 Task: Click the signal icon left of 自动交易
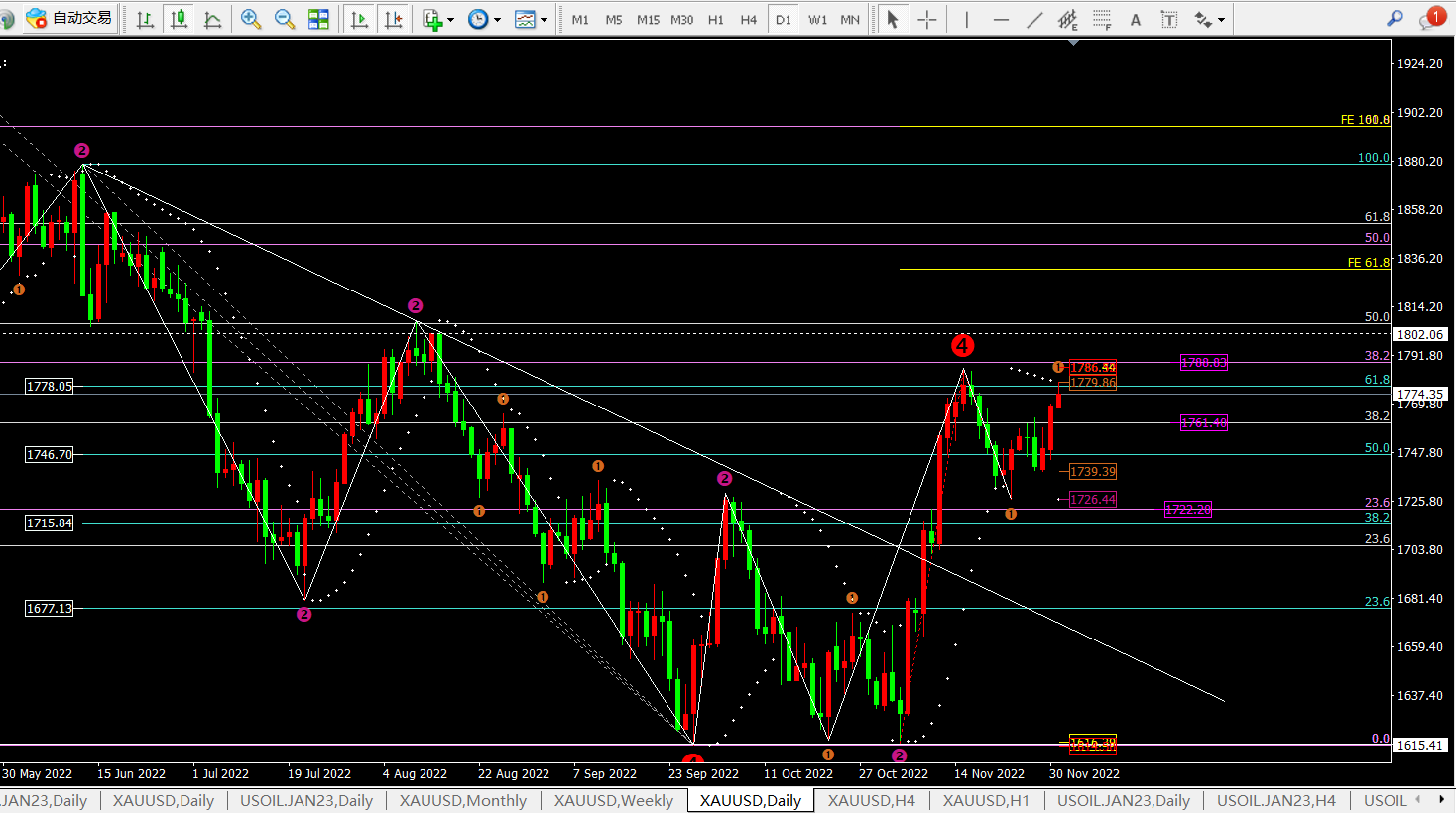pos(7,18)
